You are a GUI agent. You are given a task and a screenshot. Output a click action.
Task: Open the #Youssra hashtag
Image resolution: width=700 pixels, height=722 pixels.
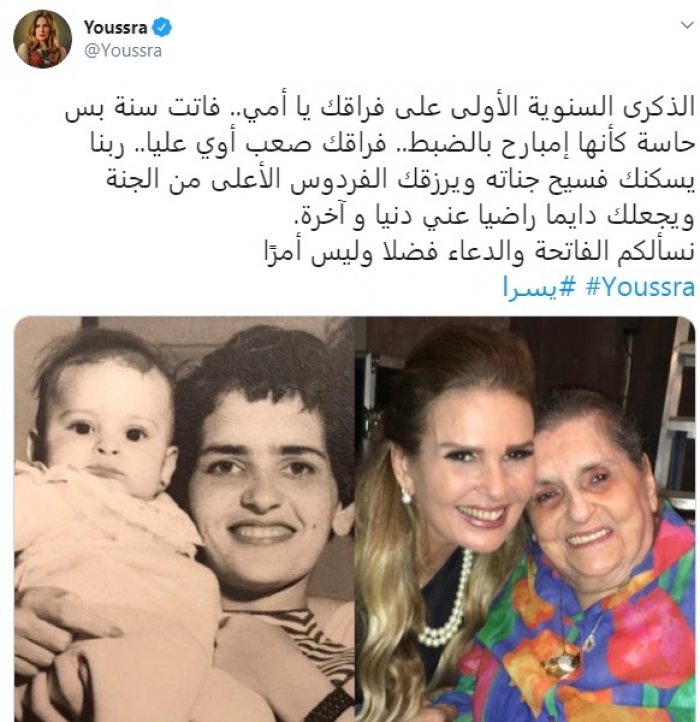[640, 287]
